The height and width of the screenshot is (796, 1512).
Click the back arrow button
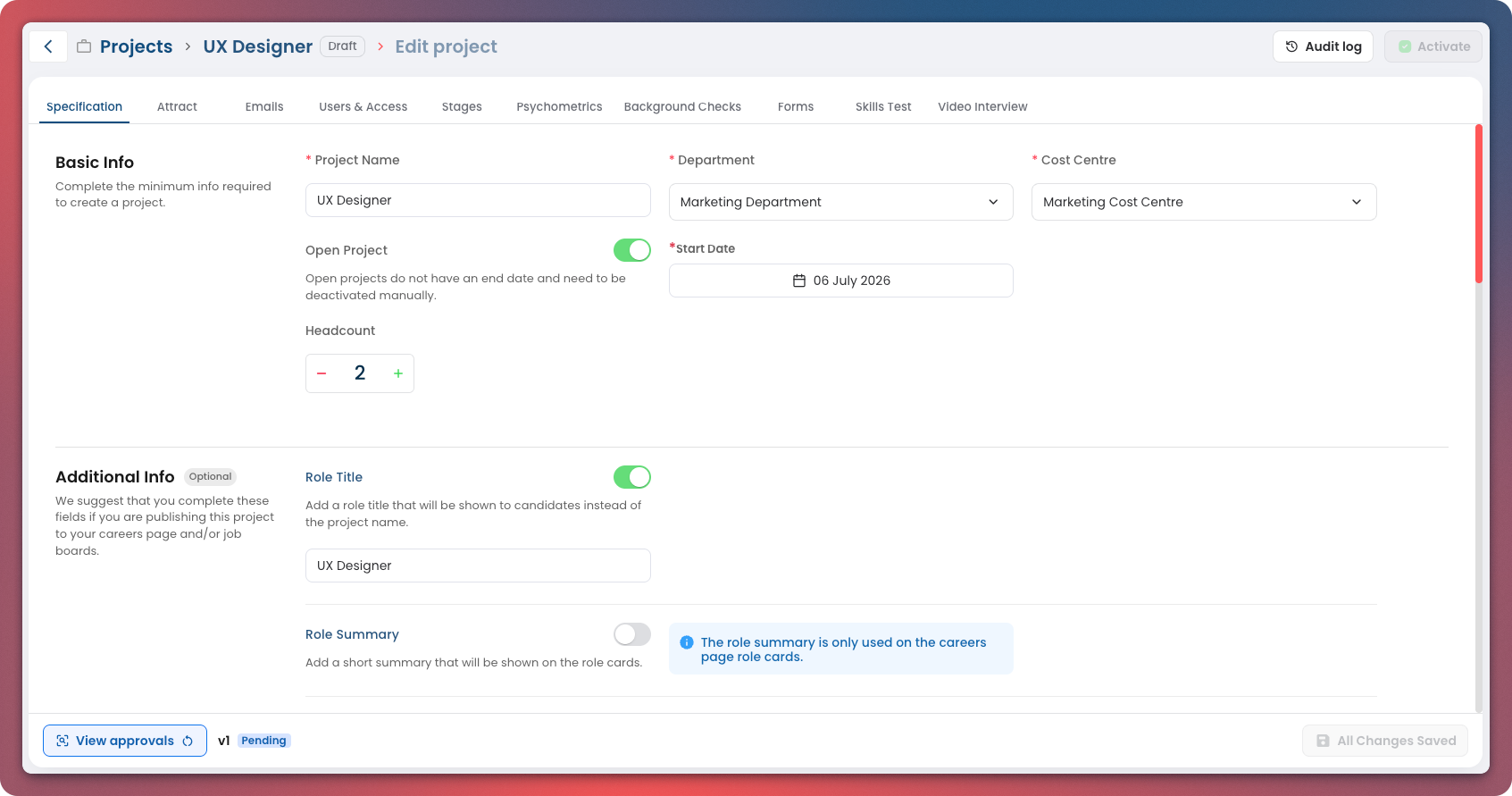click(x=48, y=46)
